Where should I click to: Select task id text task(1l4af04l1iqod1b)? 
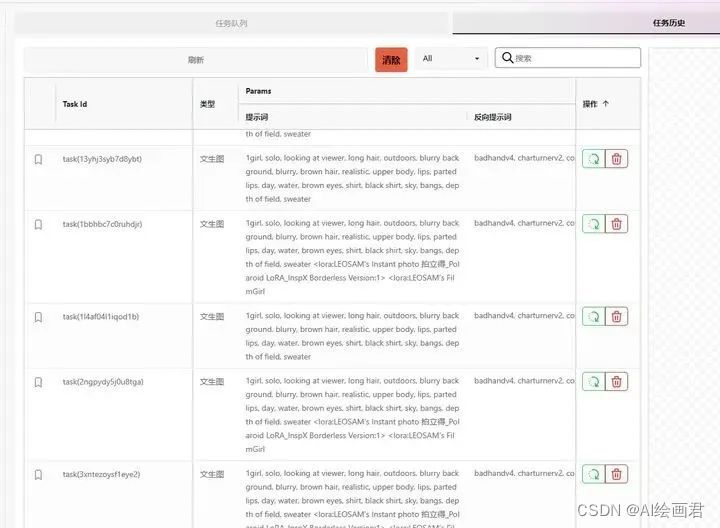coord(101,317)
